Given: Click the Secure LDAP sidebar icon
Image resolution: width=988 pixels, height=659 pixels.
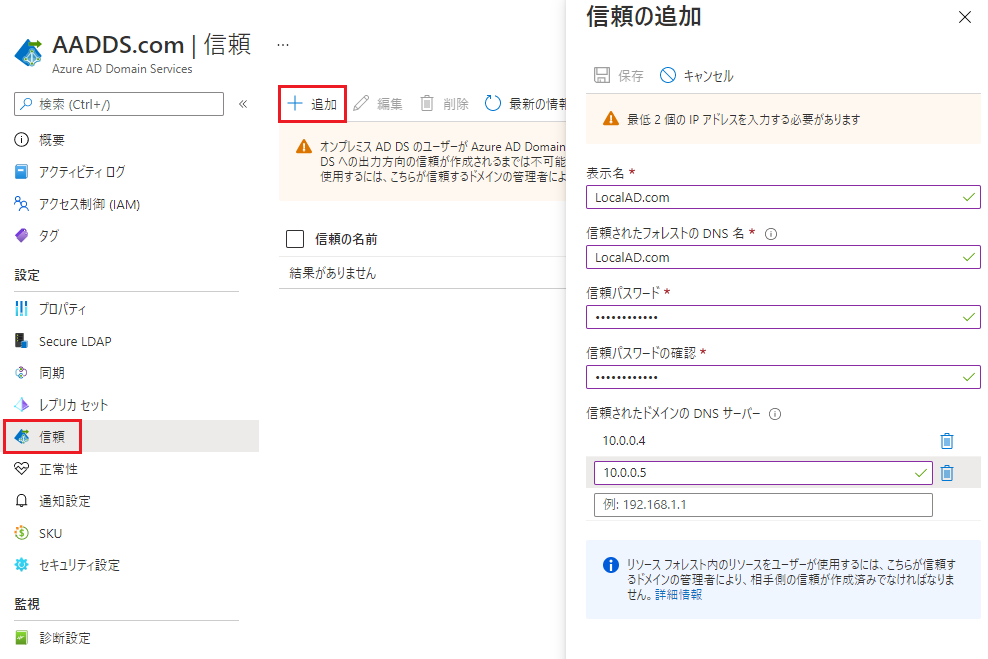Looking at the screenshot, I should 21,341.
